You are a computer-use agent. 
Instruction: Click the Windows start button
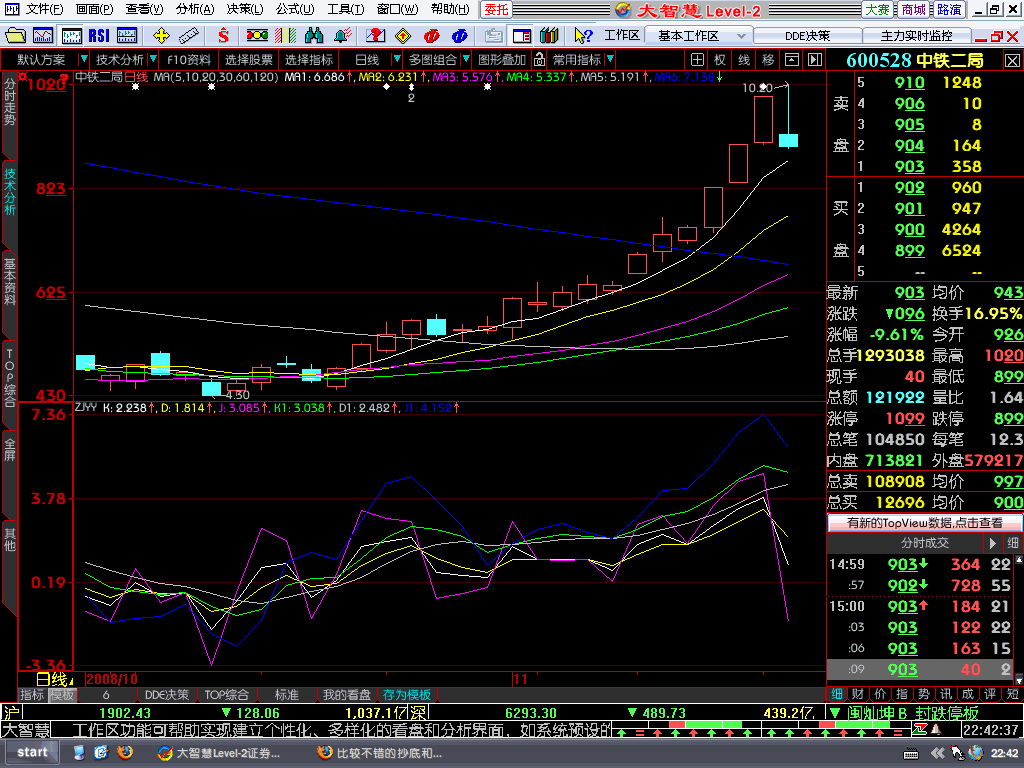pyautogui.click(x=30, y=753)
